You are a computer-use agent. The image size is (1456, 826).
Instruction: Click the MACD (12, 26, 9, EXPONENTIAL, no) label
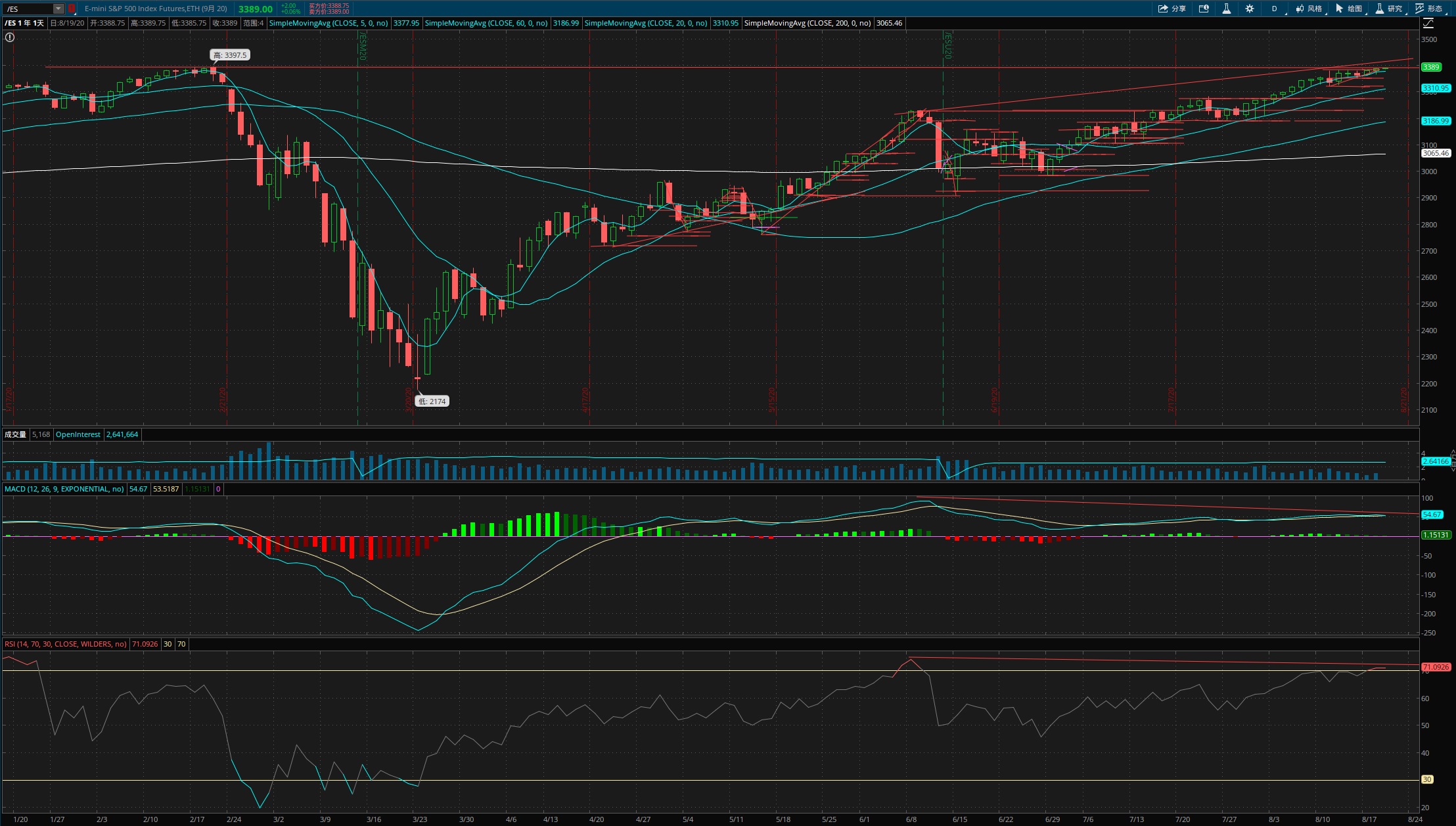point(64,489)
